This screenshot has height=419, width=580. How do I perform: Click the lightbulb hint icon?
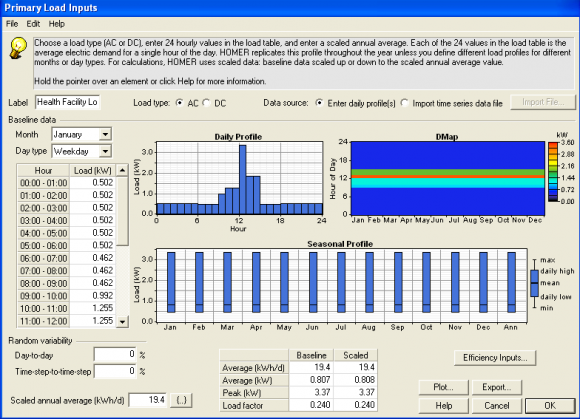(x=18, y=48)
